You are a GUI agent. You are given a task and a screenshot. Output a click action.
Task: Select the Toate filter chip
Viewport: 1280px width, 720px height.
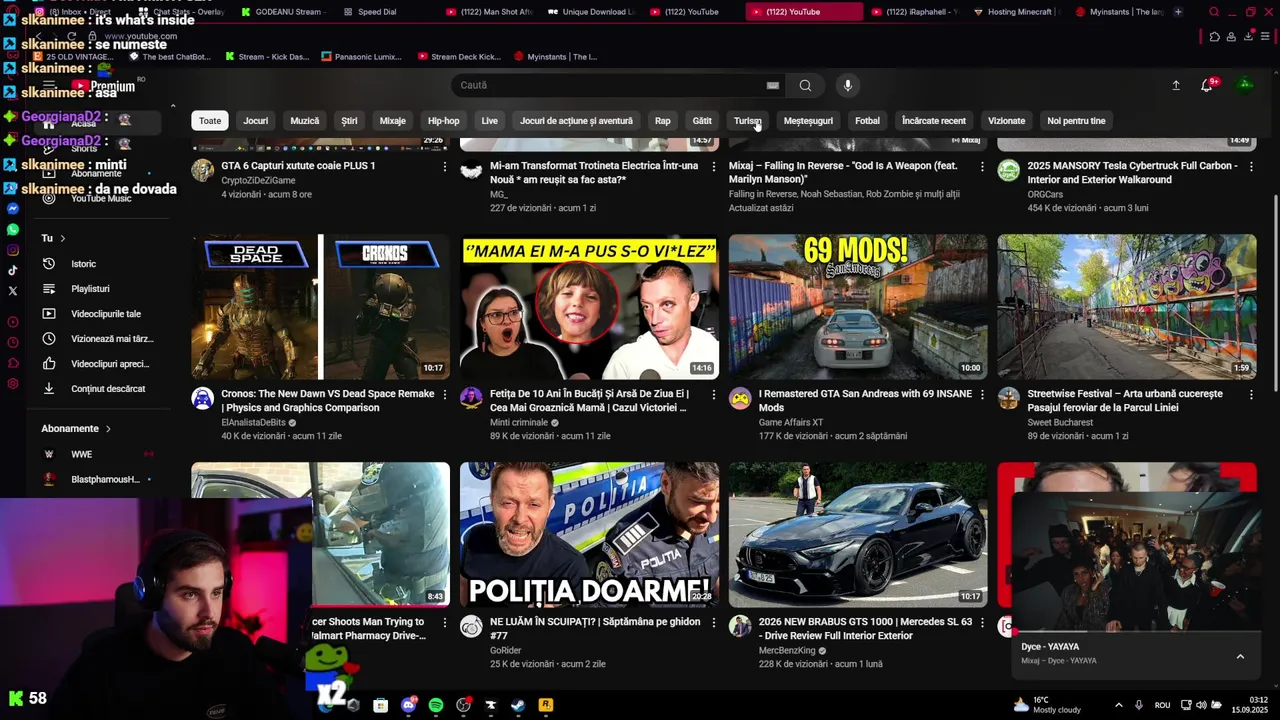210,121
